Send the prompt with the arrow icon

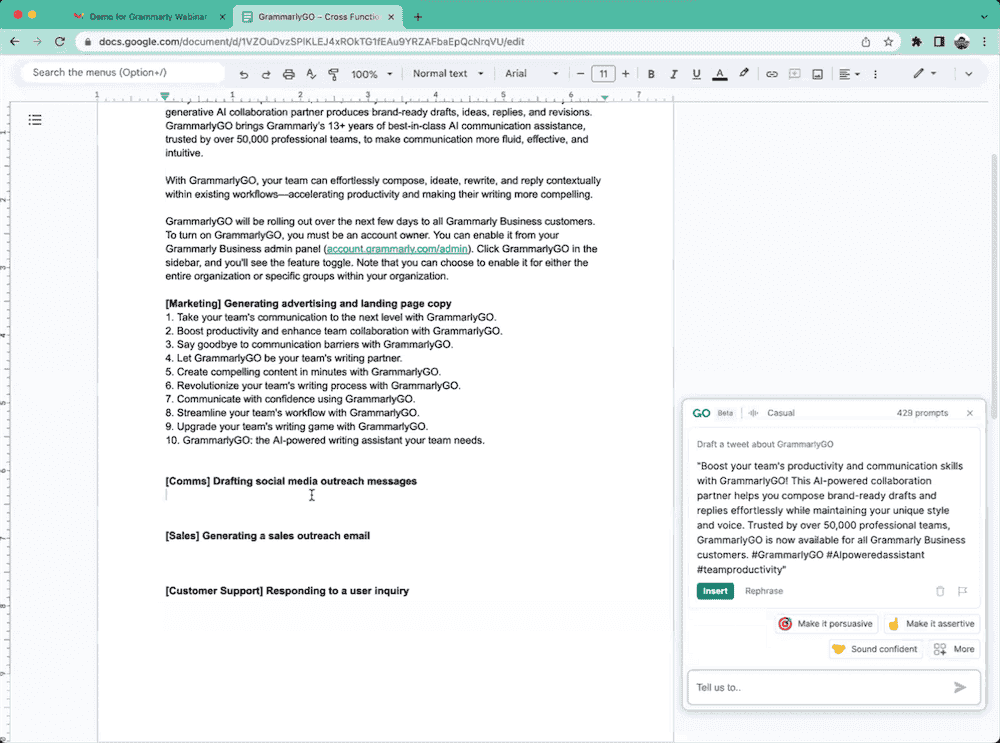click(x=960, y=687)
